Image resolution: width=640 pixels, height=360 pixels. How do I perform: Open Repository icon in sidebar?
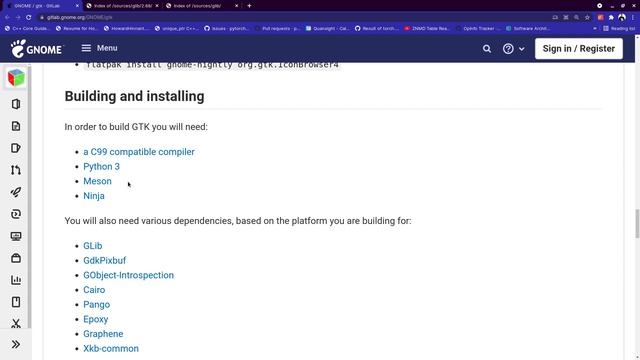(16, 126)
